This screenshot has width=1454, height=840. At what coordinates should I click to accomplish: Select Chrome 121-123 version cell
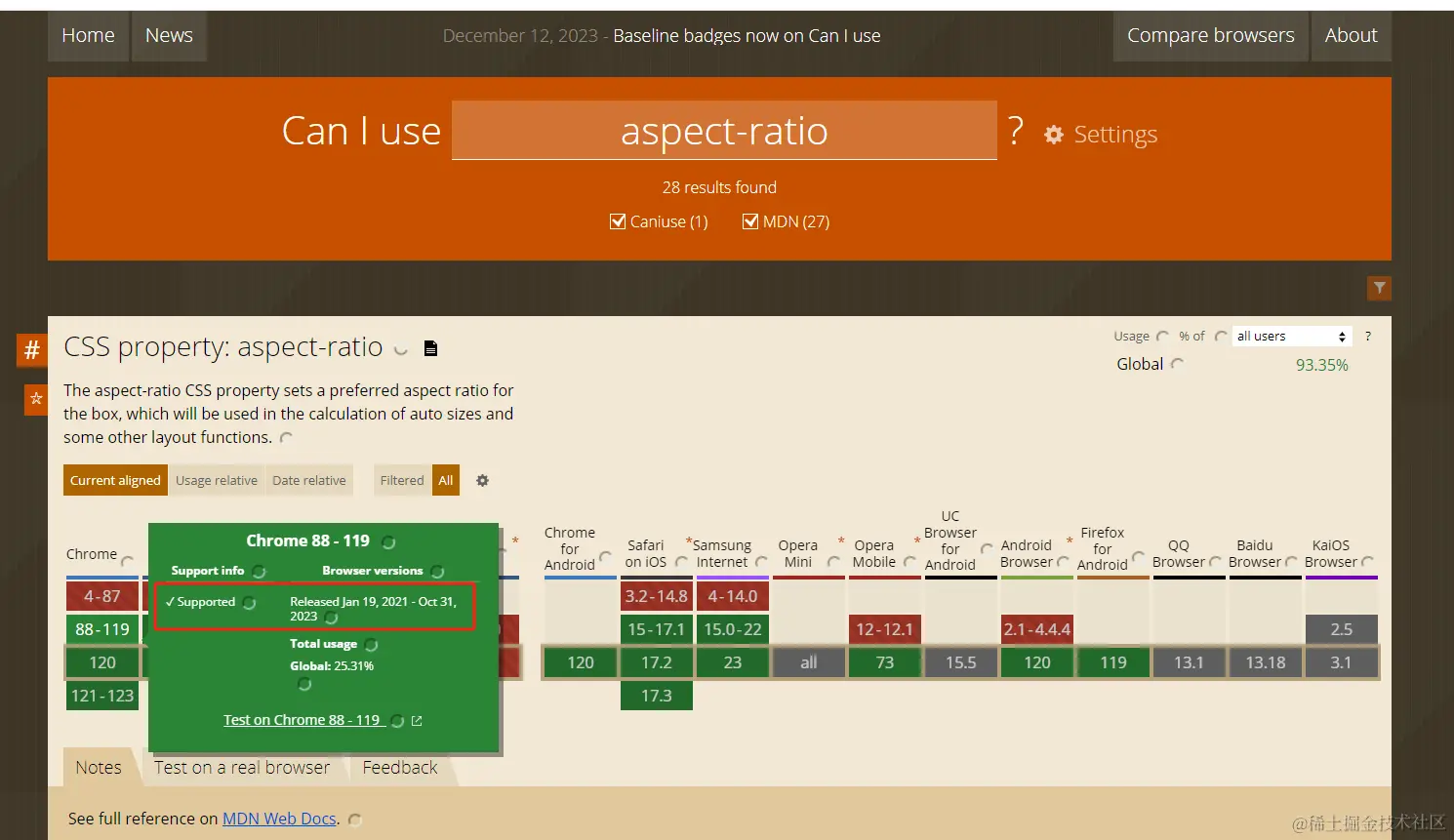(102, 696)
